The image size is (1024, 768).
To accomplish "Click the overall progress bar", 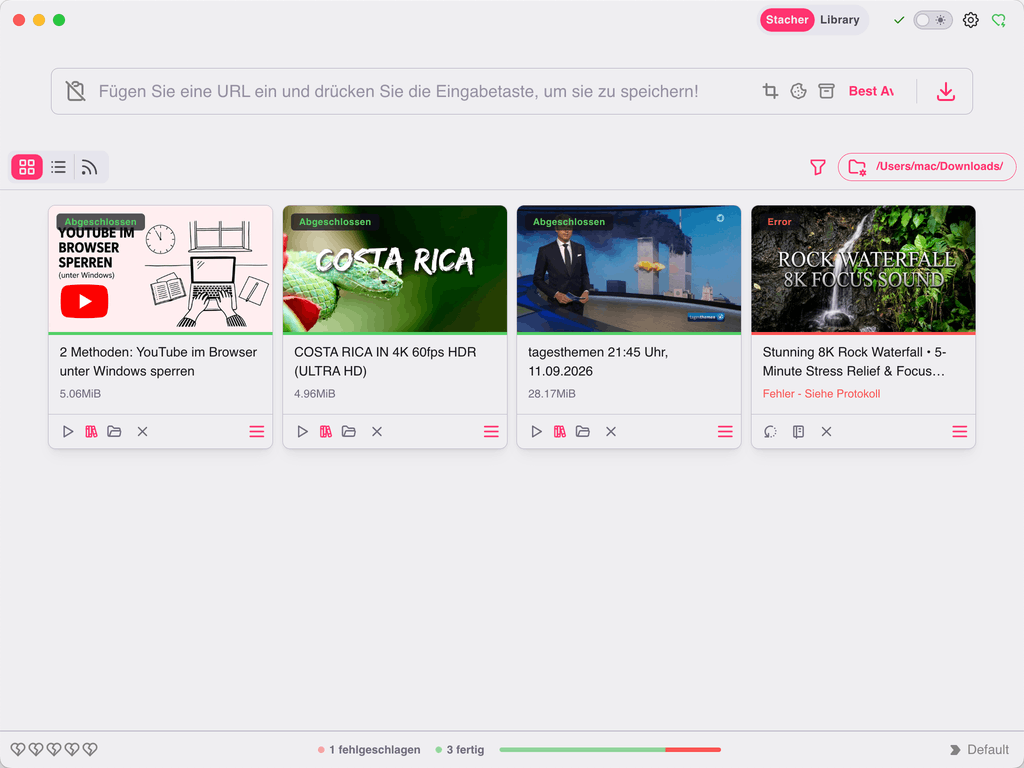I will click(x=610, y=750).
